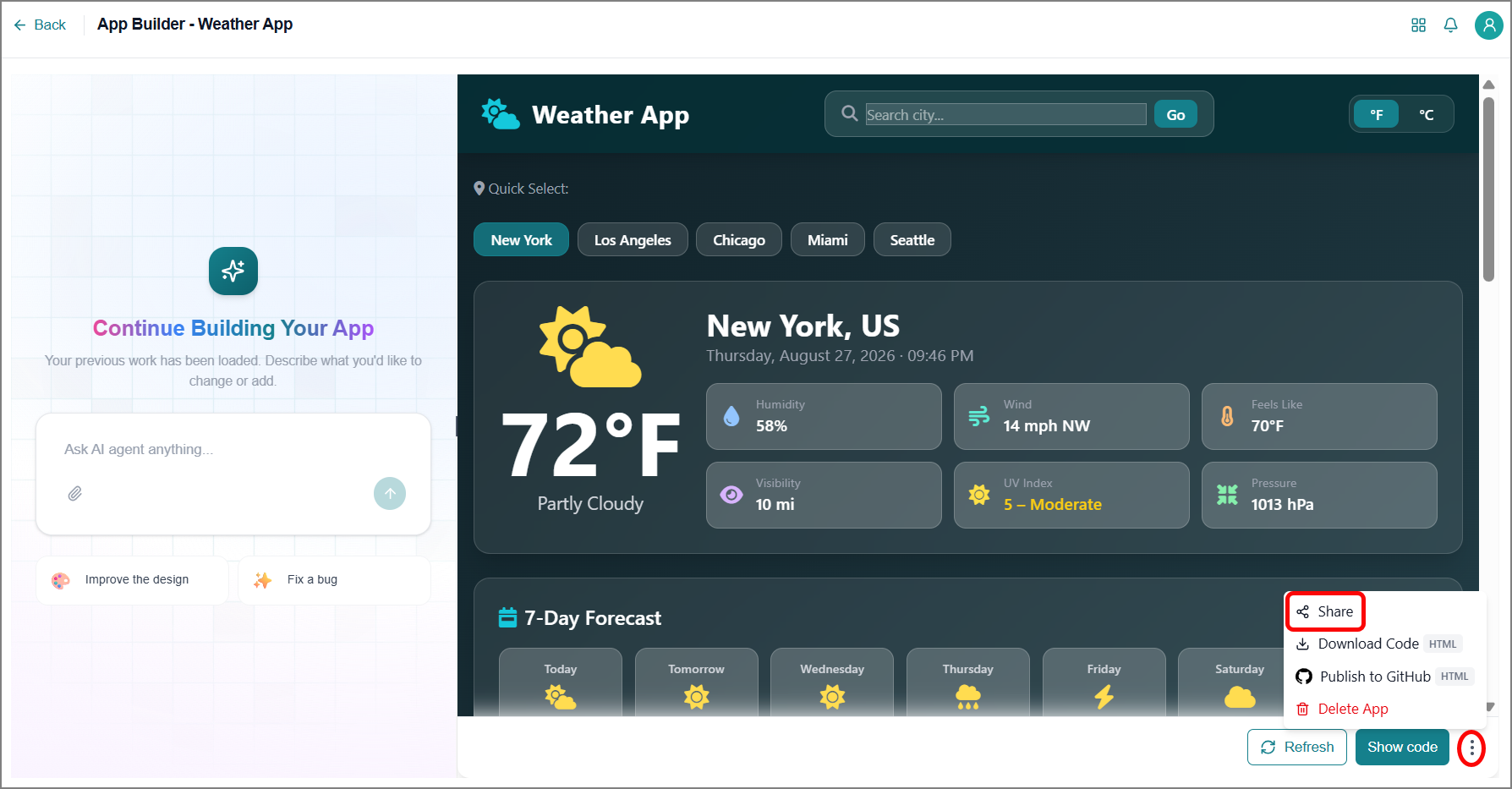Click the Humidity droplet icon
1512x789 pixels.
pos(731,416)
